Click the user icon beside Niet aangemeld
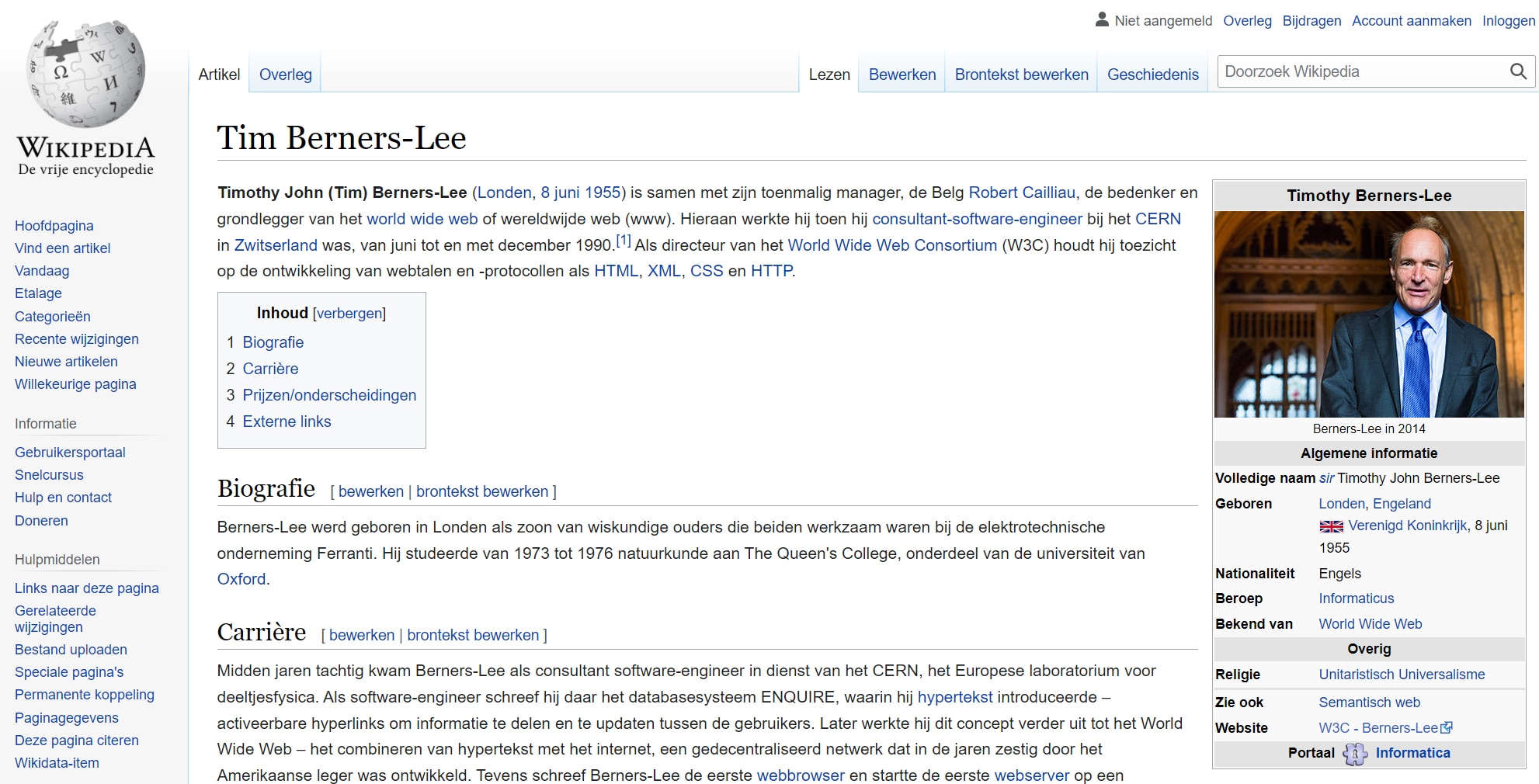The image size is (1539, 784). tap(1101, 20)
